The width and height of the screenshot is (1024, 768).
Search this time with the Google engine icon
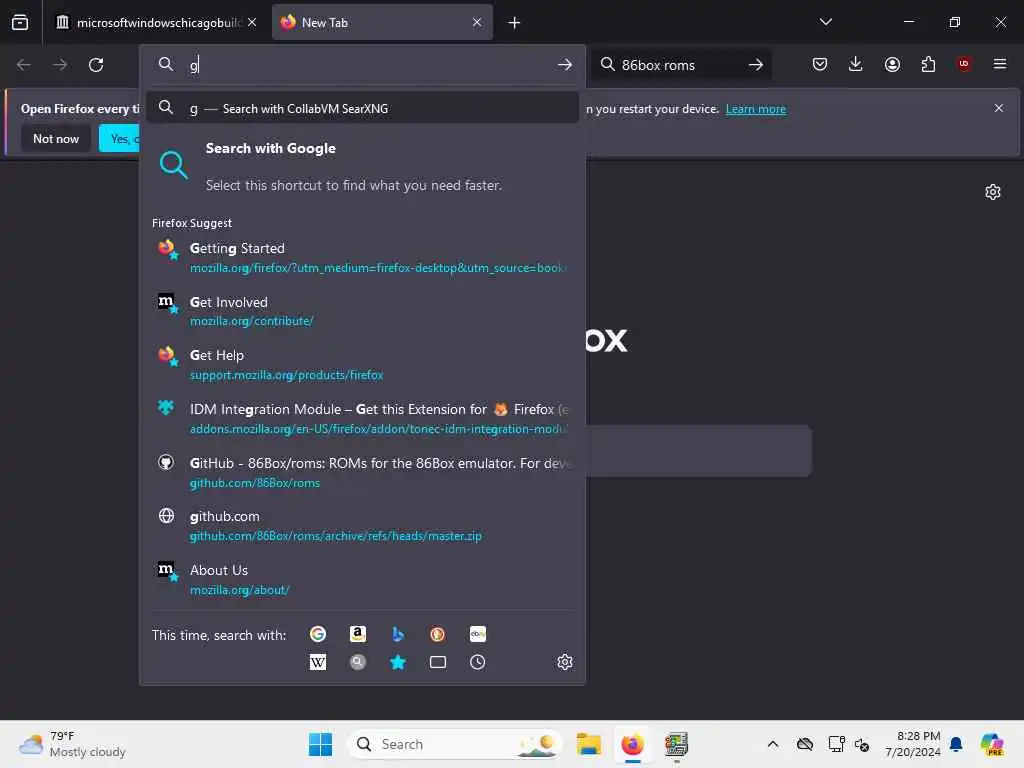pos(317,634)
